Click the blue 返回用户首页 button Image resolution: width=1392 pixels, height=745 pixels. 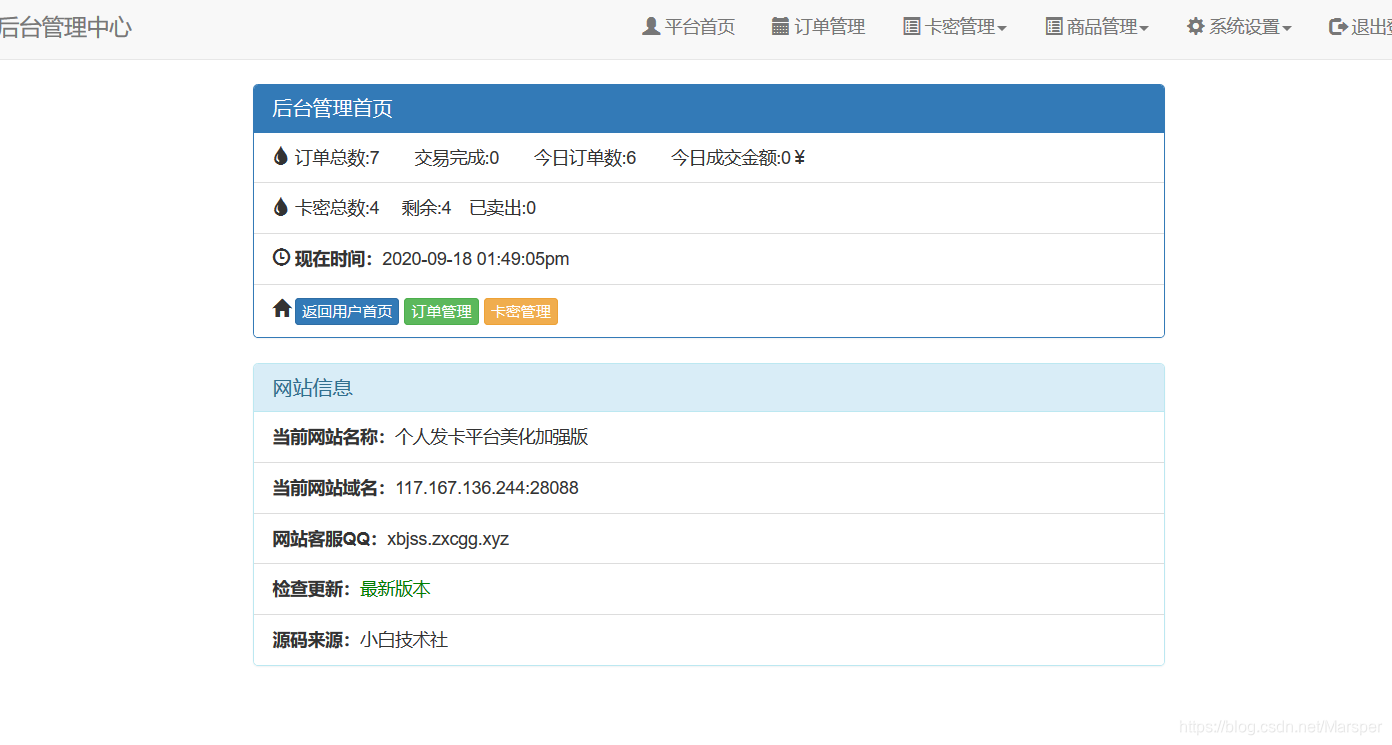[x=347, y=311]
